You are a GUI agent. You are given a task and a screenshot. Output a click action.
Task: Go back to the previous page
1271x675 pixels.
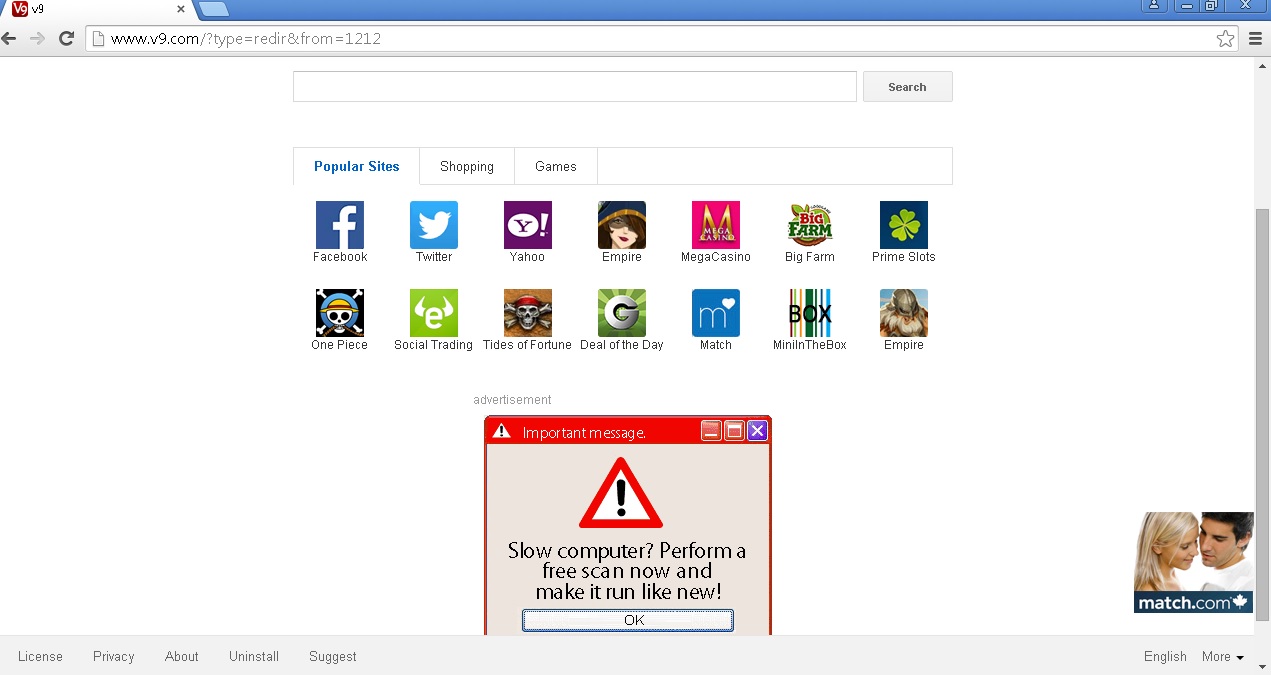[x=9, y=39]
